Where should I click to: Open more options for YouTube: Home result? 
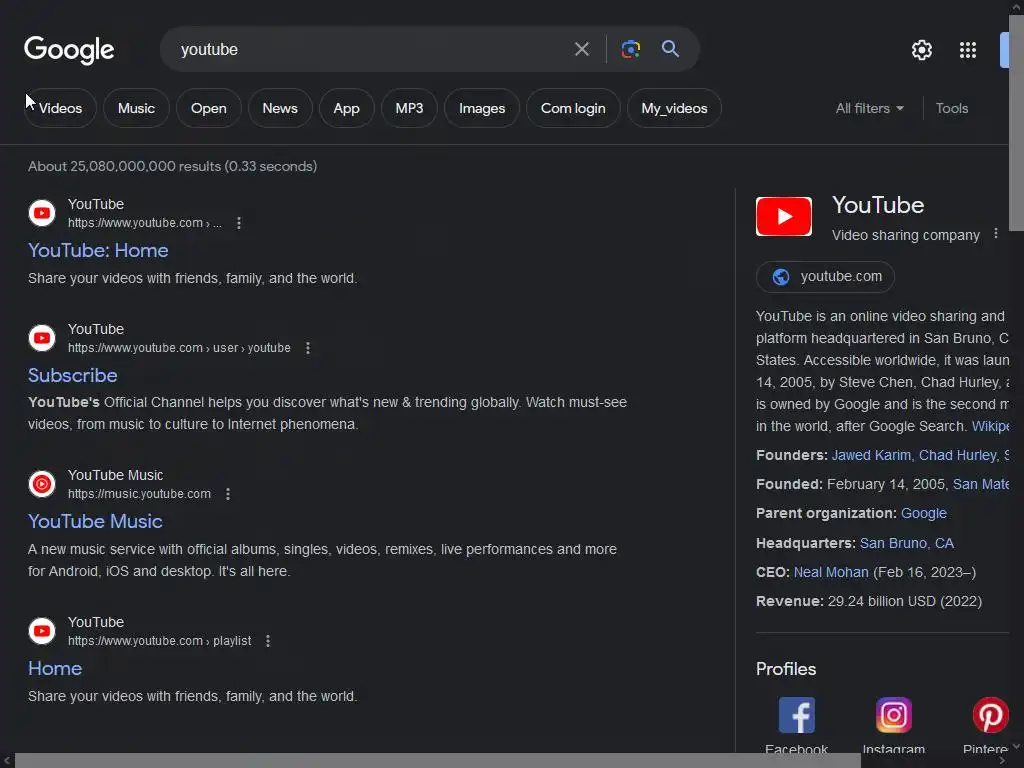coord(239,223)
